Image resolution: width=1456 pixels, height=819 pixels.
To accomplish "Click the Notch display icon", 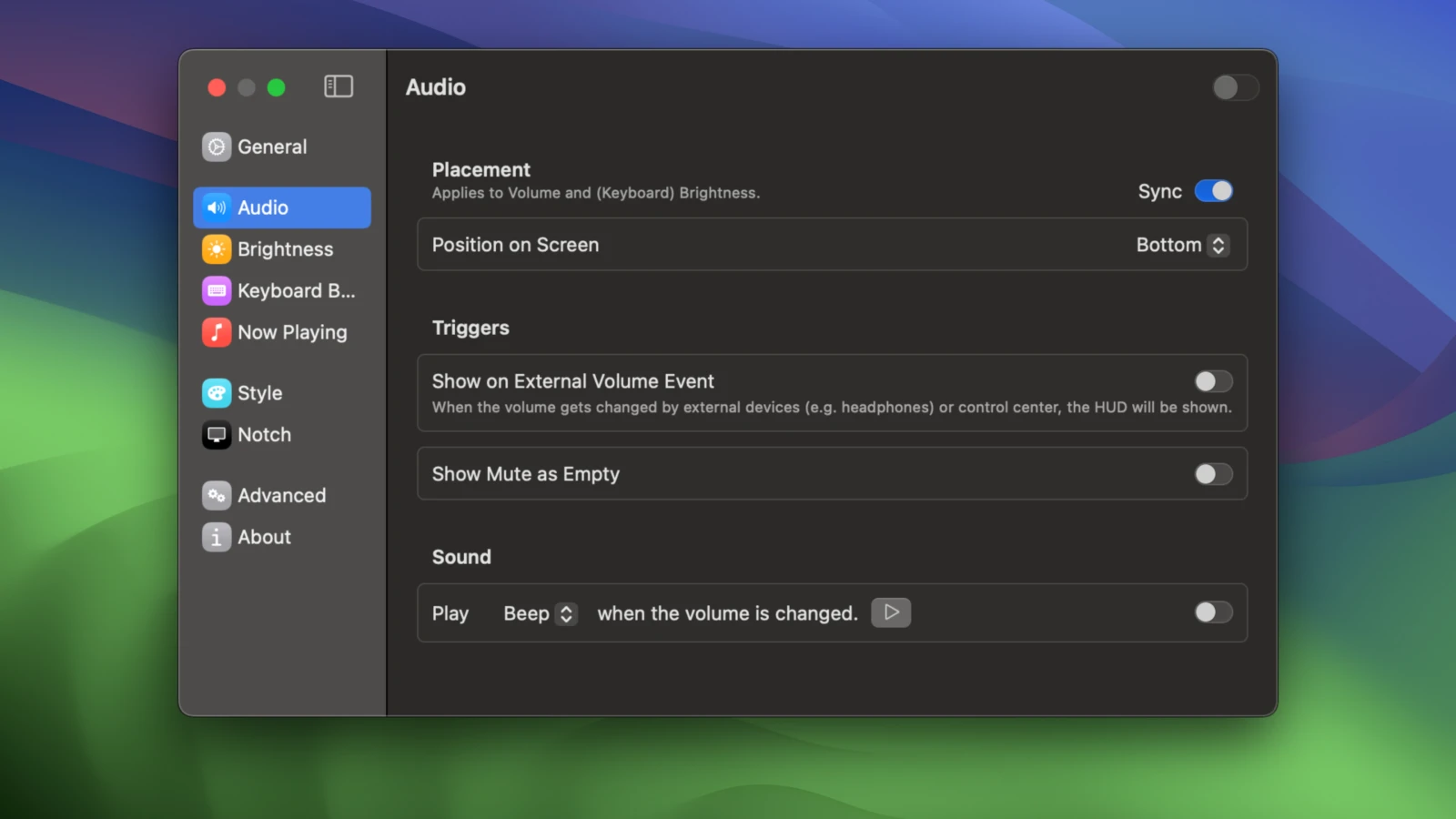I will [217, 435].
